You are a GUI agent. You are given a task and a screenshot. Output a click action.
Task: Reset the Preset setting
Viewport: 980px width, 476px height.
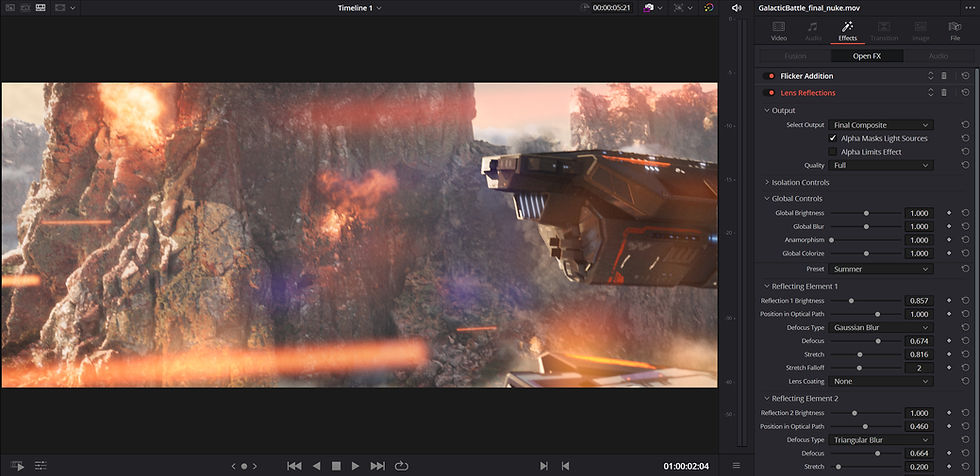pos(966,269)
